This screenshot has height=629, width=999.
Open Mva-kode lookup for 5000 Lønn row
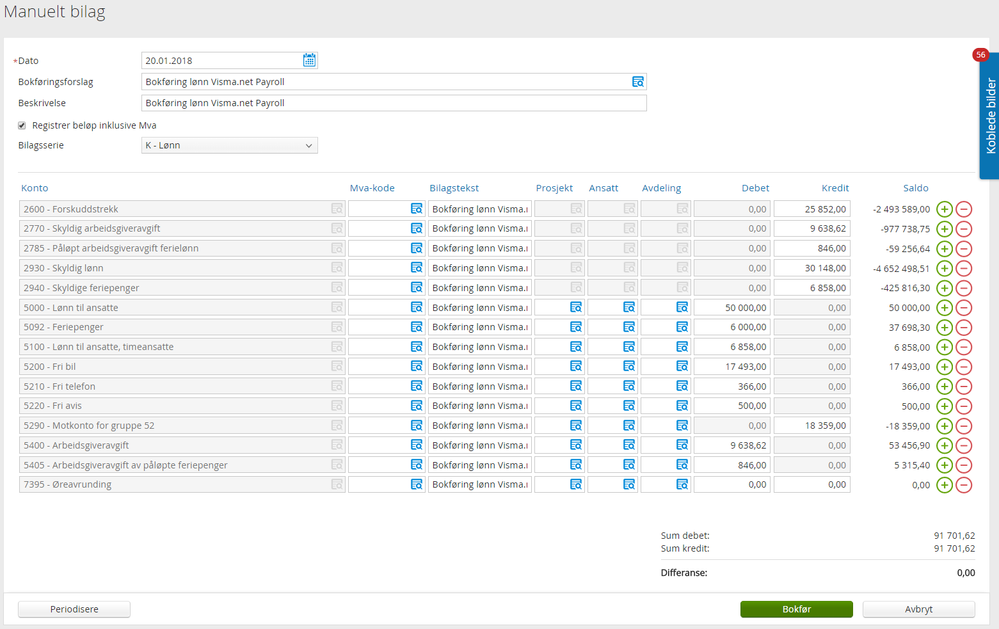[416, 307]
